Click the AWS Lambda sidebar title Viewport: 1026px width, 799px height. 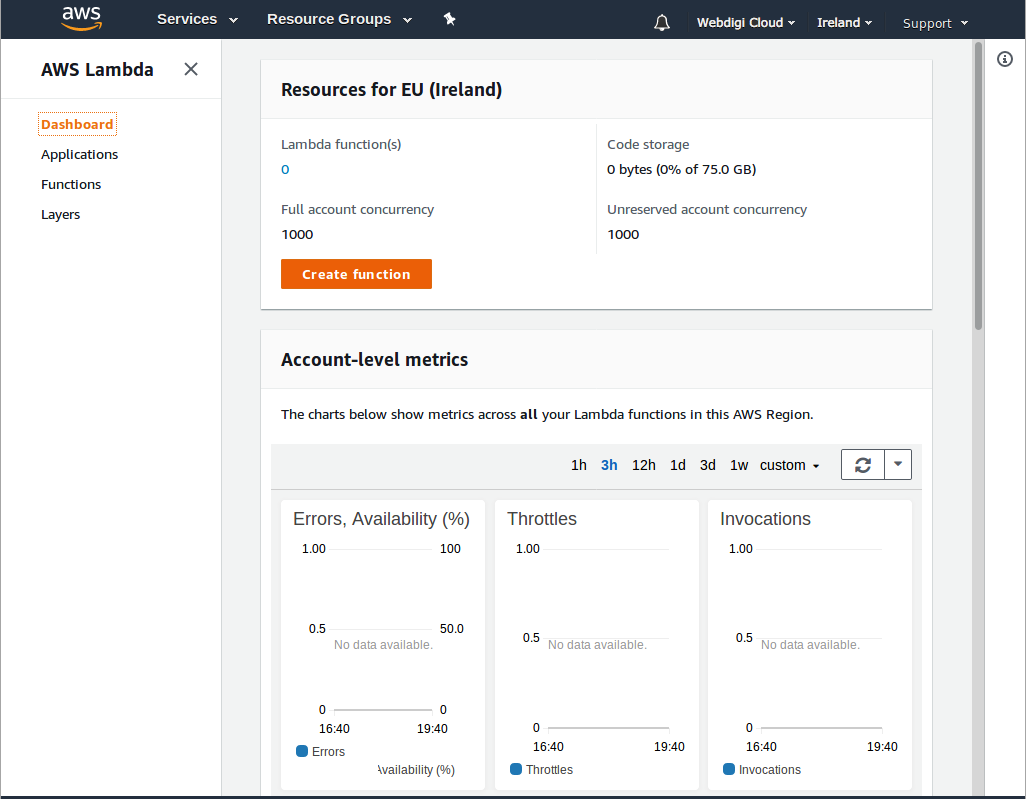pyautogui.click(x=97, y=70)
